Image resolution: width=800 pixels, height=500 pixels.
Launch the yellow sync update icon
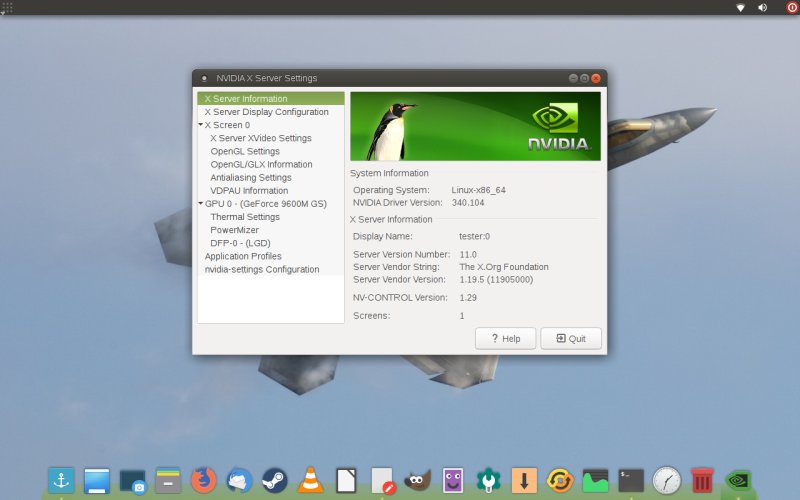[560, 481]
